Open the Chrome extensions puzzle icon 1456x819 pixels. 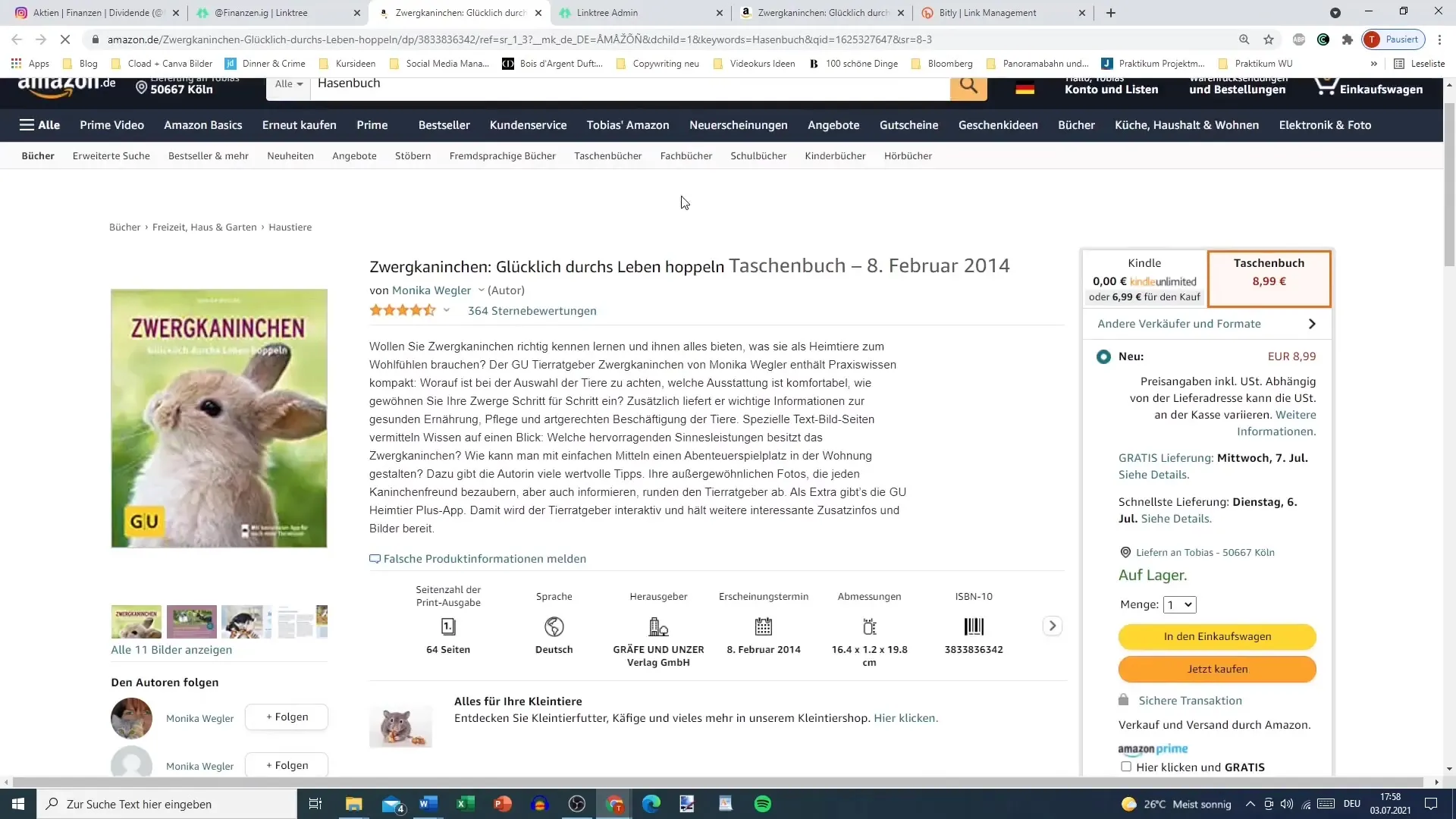(x=1348, y=39)
